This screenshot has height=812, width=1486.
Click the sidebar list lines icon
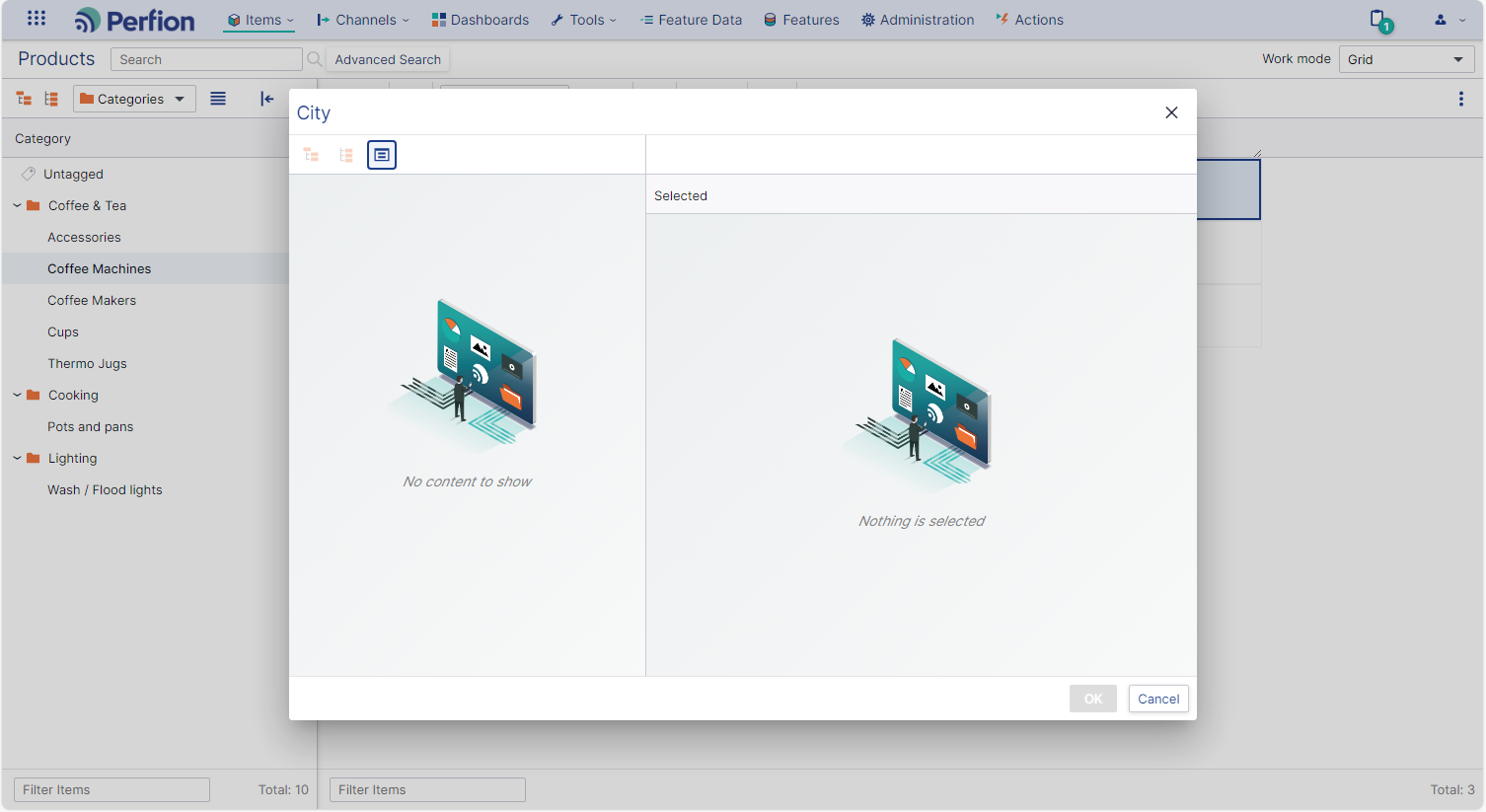(x=218, y=99)
